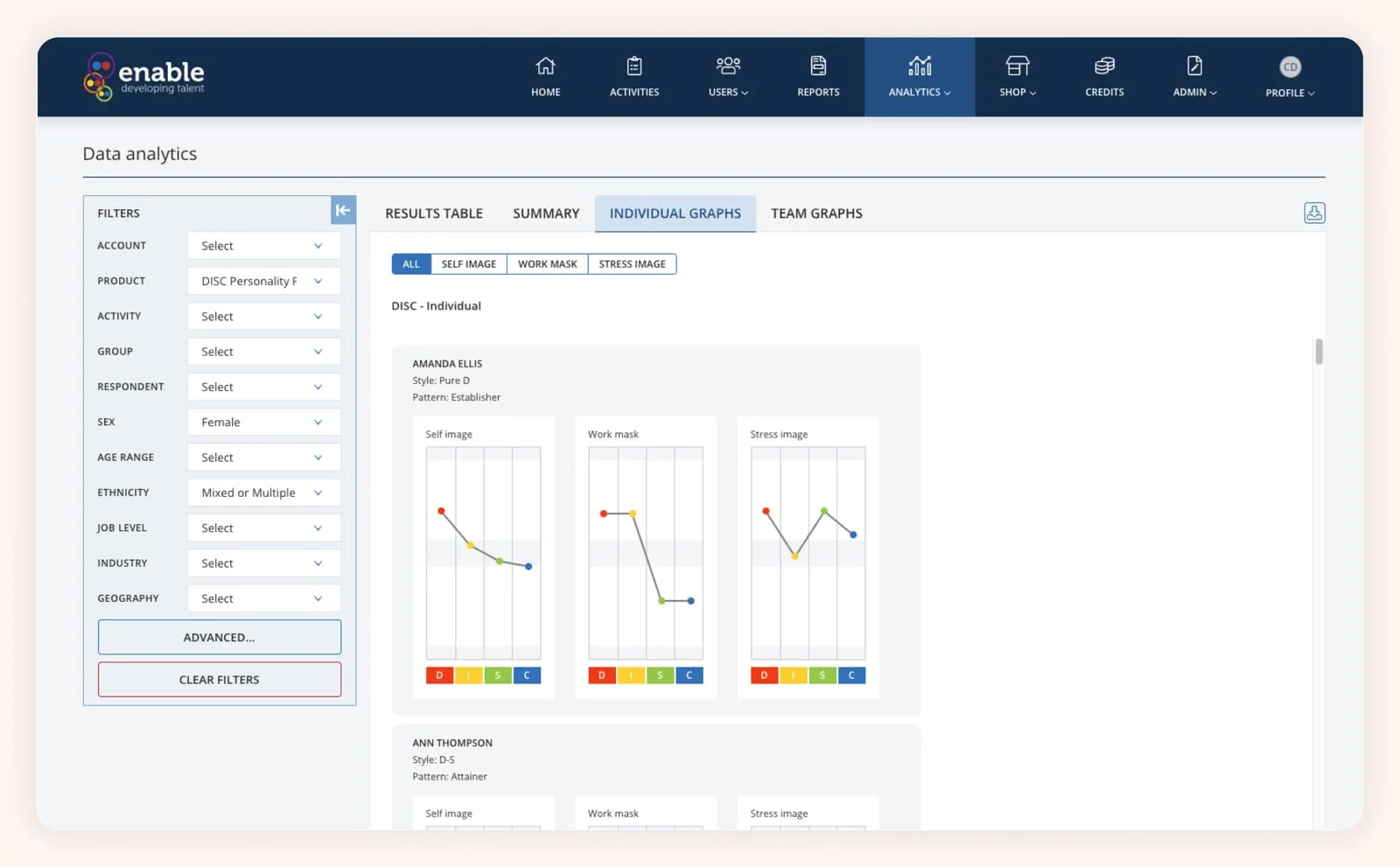Open Credits coins icon

coord(1104,66)
